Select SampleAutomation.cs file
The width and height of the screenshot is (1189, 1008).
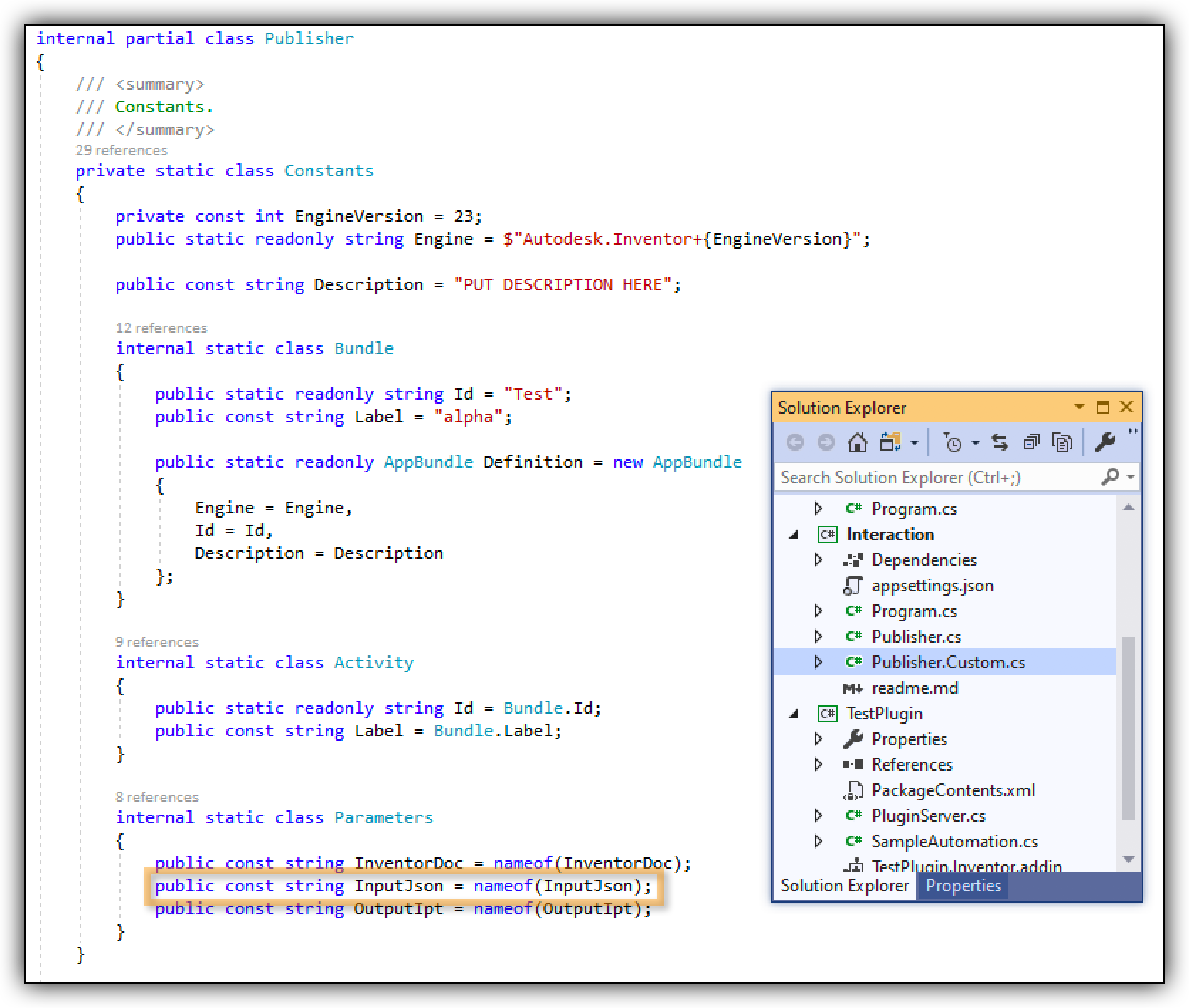955,842
